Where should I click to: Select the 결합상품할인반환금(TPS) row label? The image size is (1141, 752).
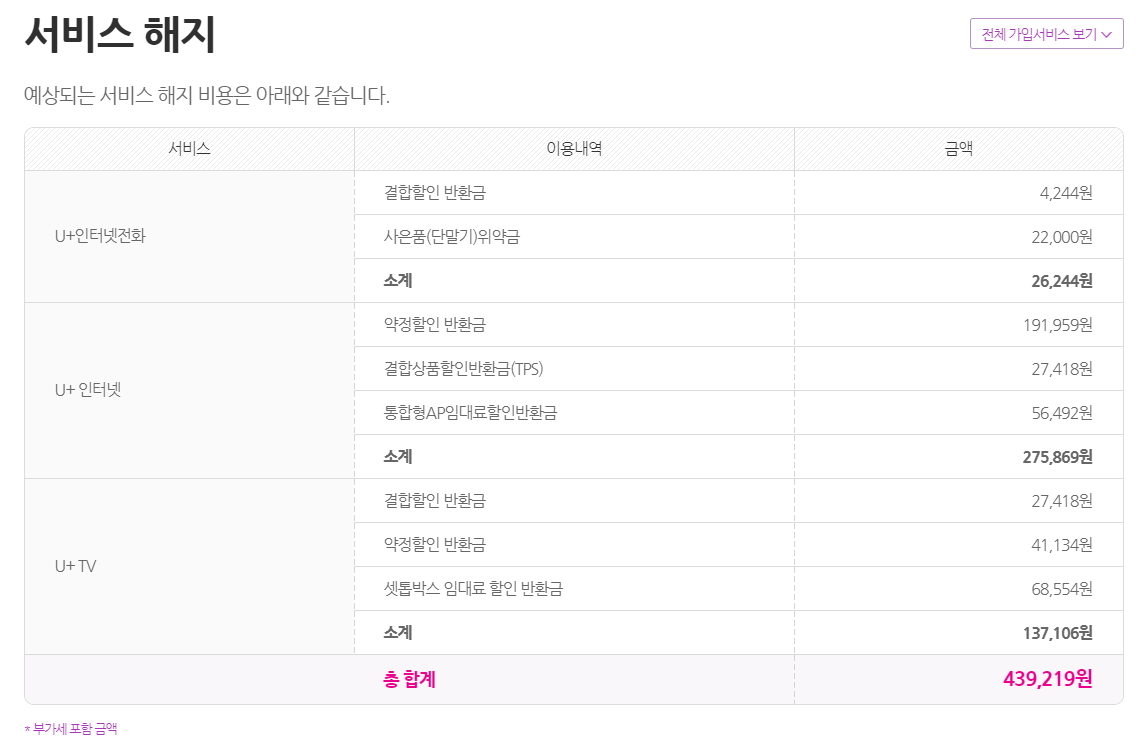coord(463,369)
